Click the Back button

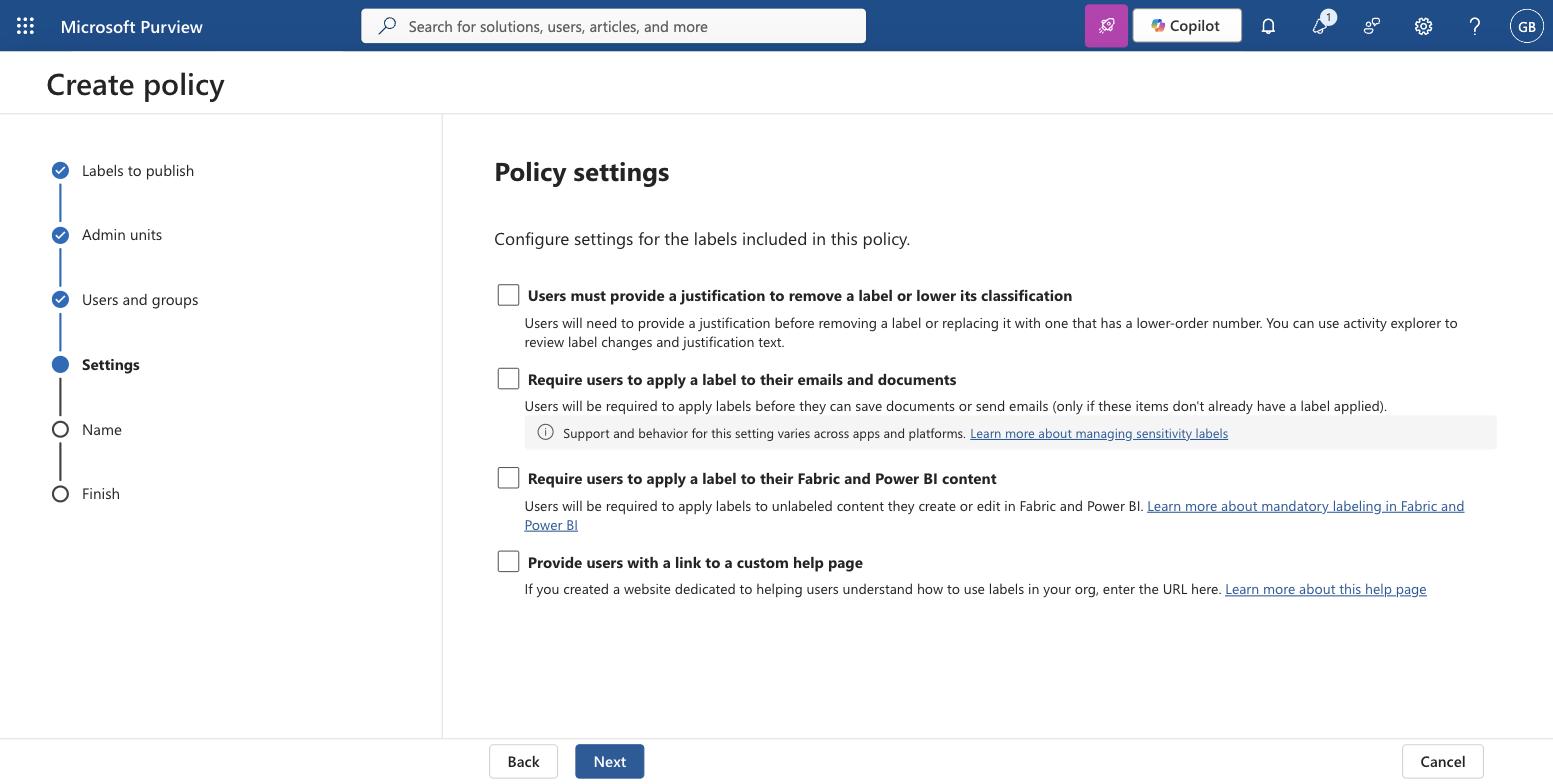(523, 762)
